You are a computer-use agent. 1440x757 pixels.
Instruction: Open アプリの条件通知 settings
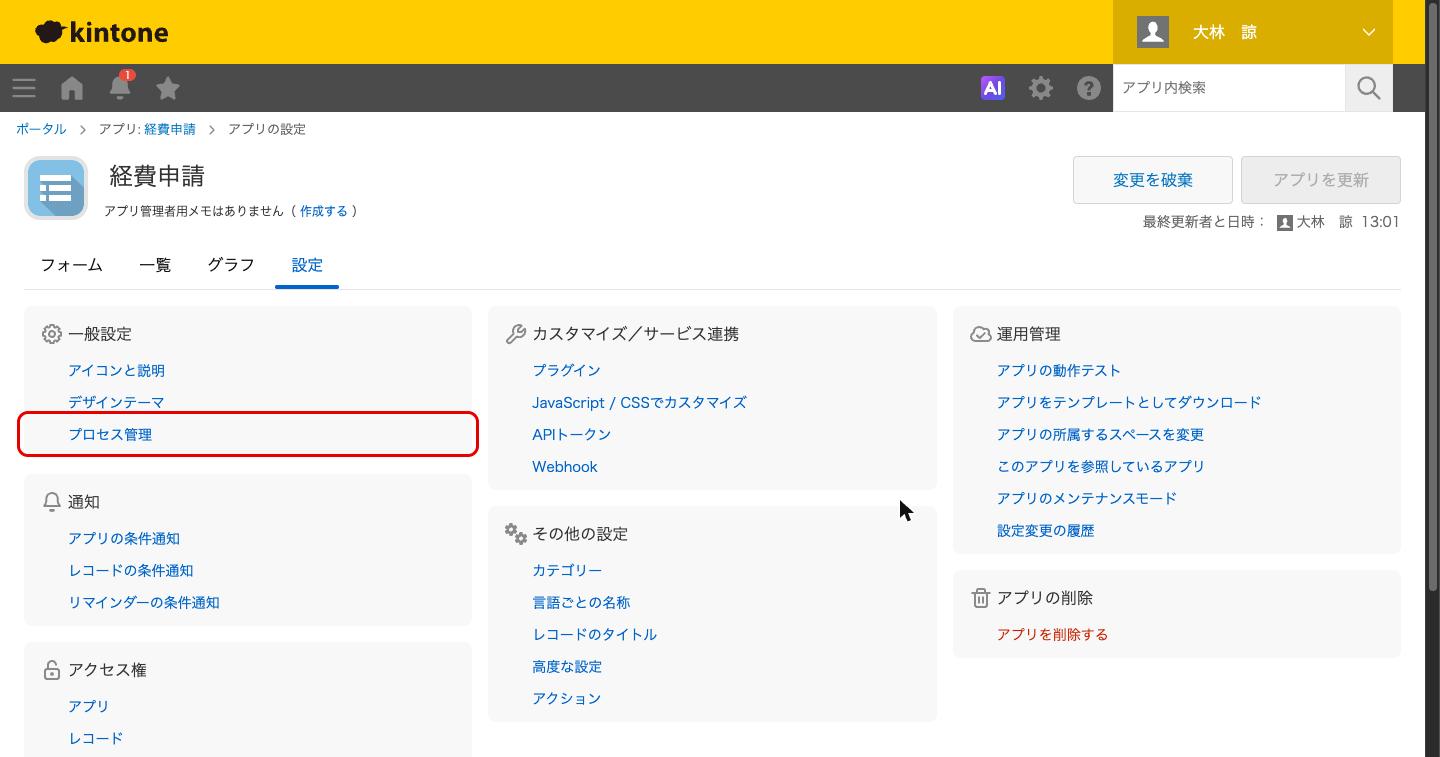click(124, 538)
